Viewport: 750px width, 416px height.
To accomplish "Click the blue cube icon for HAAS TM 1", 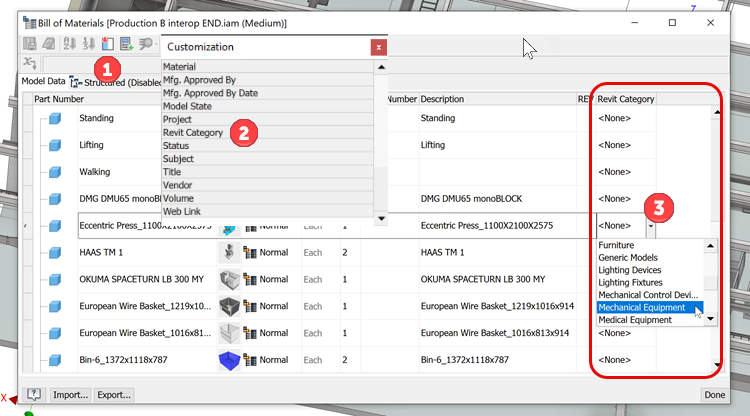I will coord(55,252).
